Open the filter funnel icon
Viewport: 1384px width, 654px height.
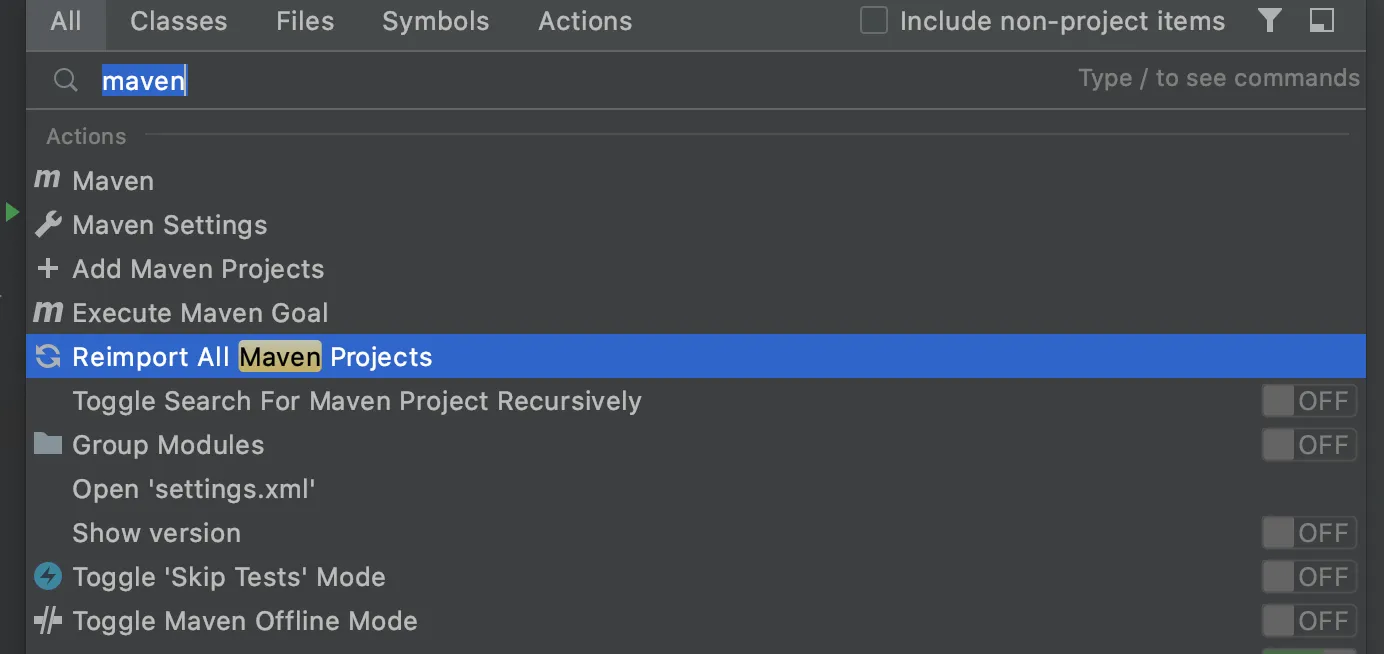pos(1270,21)
